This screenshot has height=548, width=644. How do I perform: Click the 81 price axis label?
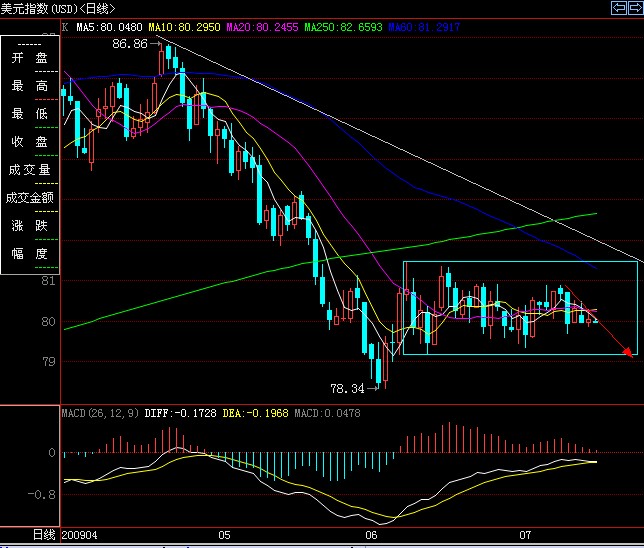coord(48,281)
